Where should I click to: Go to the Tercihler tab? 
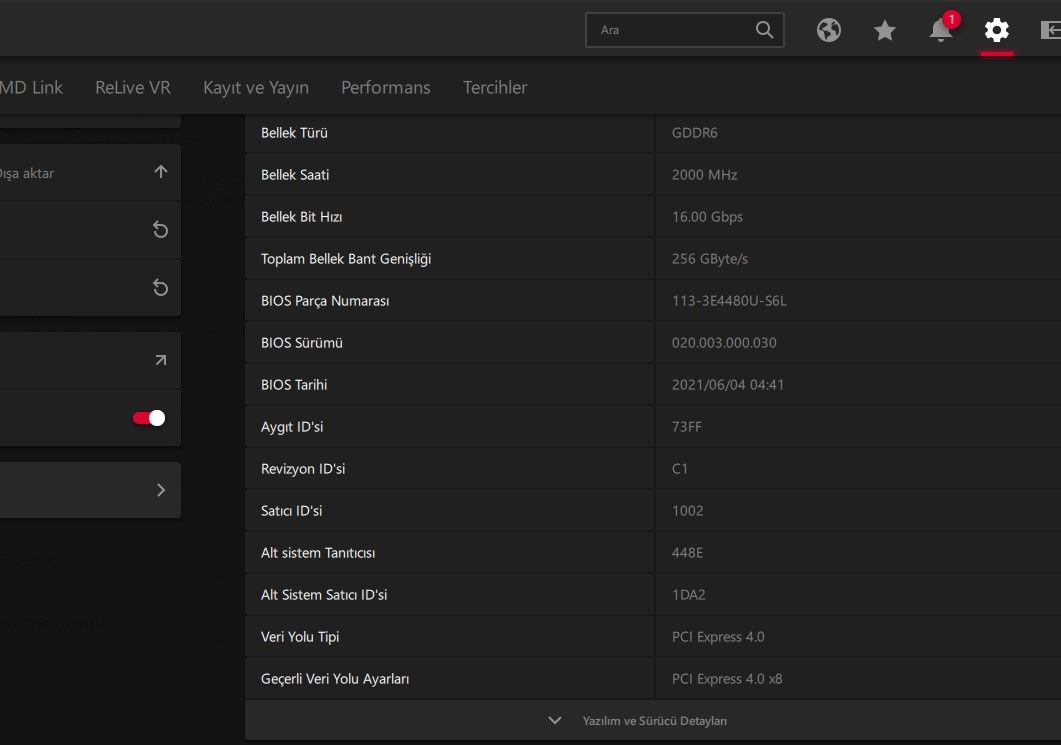coord(495,87)
